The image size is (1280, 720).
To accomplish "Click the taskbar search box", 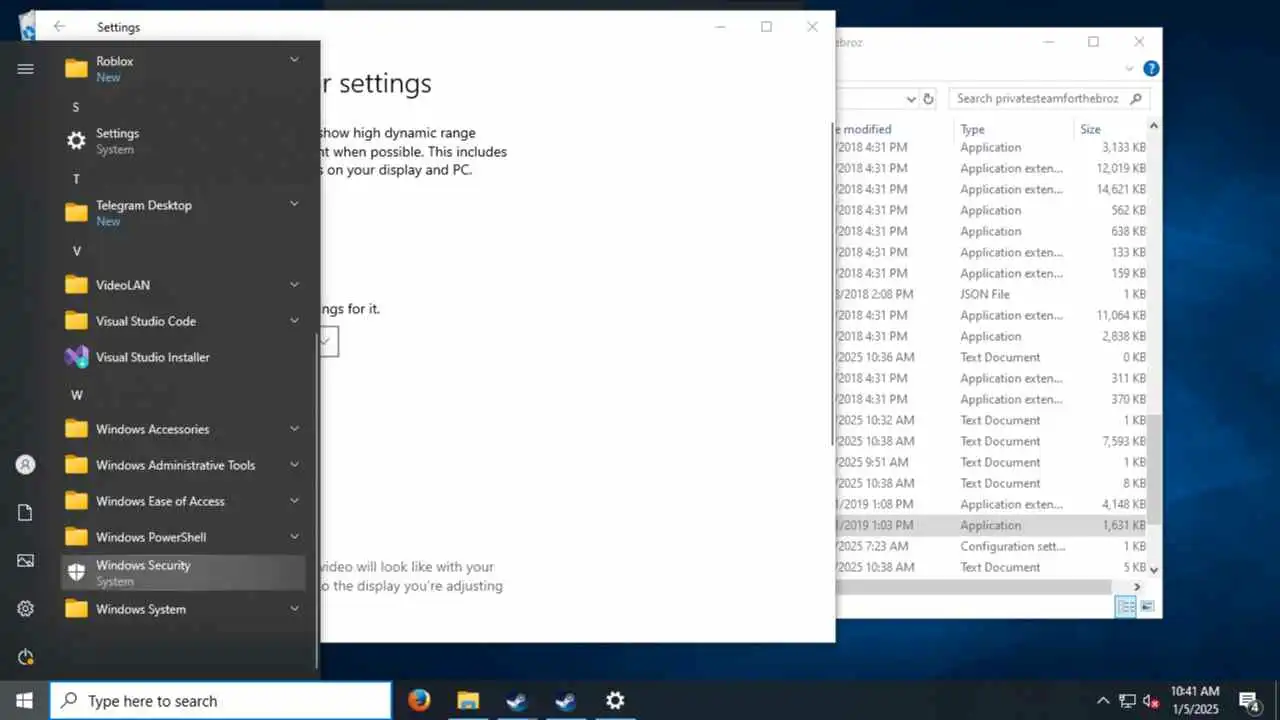I will click(220, 701).
